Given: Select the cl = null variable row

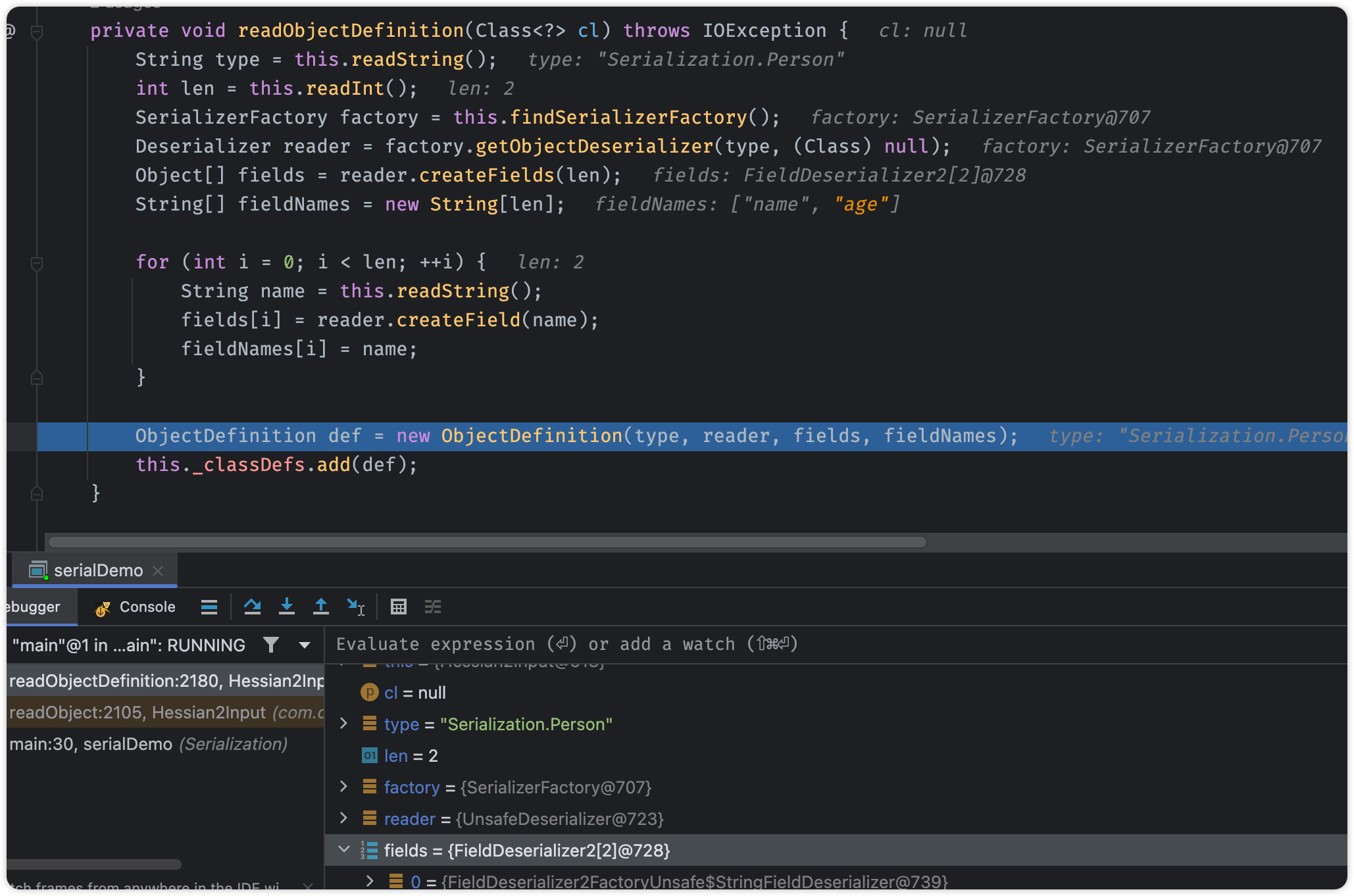Looking at the screenshot, I should click(x=836, y=693).
